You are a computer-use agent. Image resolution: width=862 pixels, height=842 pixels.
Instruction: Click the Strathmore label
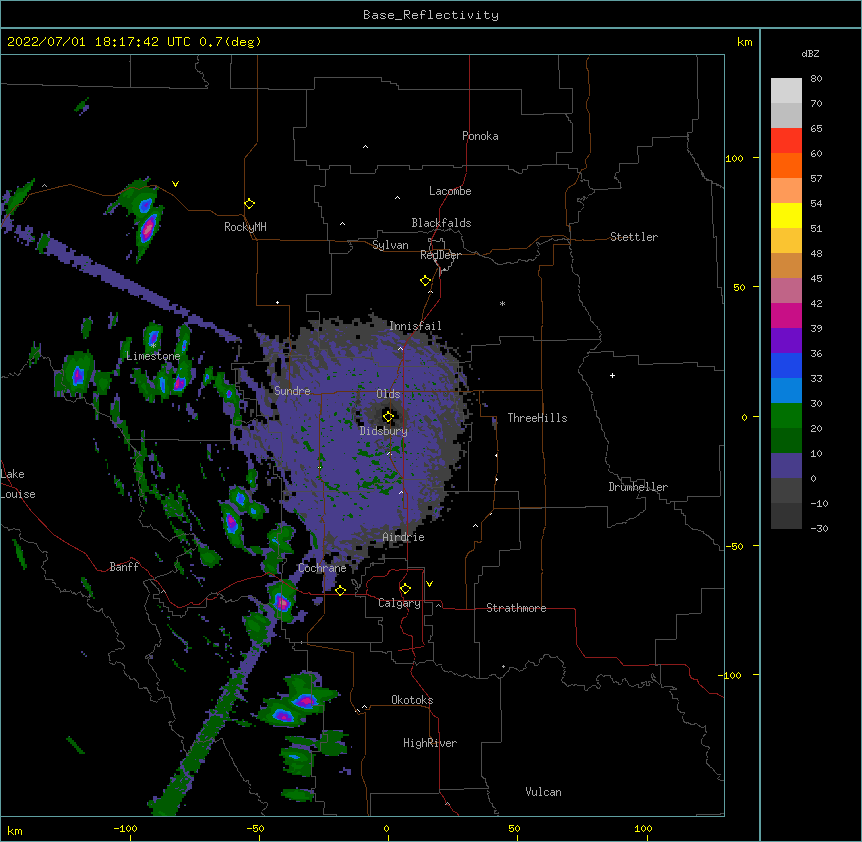click(516, 608)
